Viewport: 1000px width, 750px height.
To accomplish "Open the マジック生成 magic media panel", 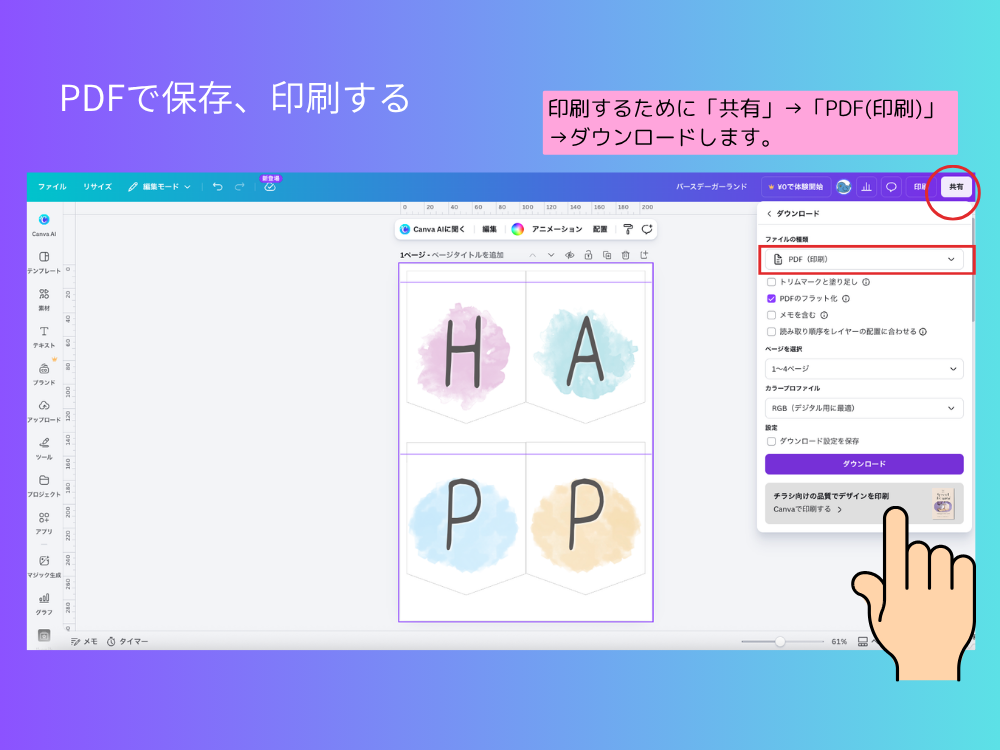I will click(x=44, y=566).
